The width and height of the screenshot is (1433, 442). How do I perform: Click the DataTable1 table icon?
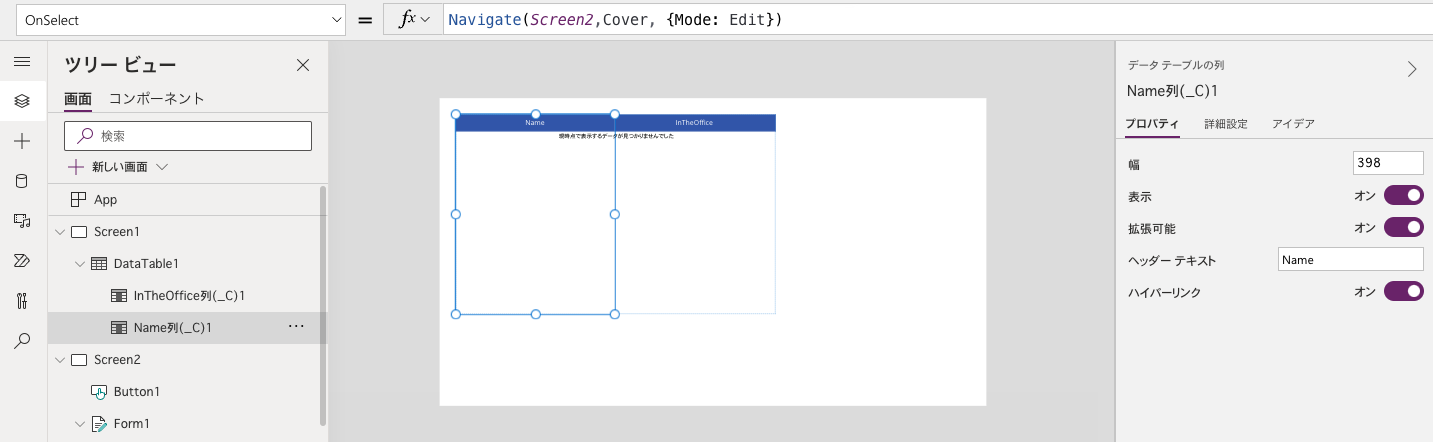pos(99,264)
